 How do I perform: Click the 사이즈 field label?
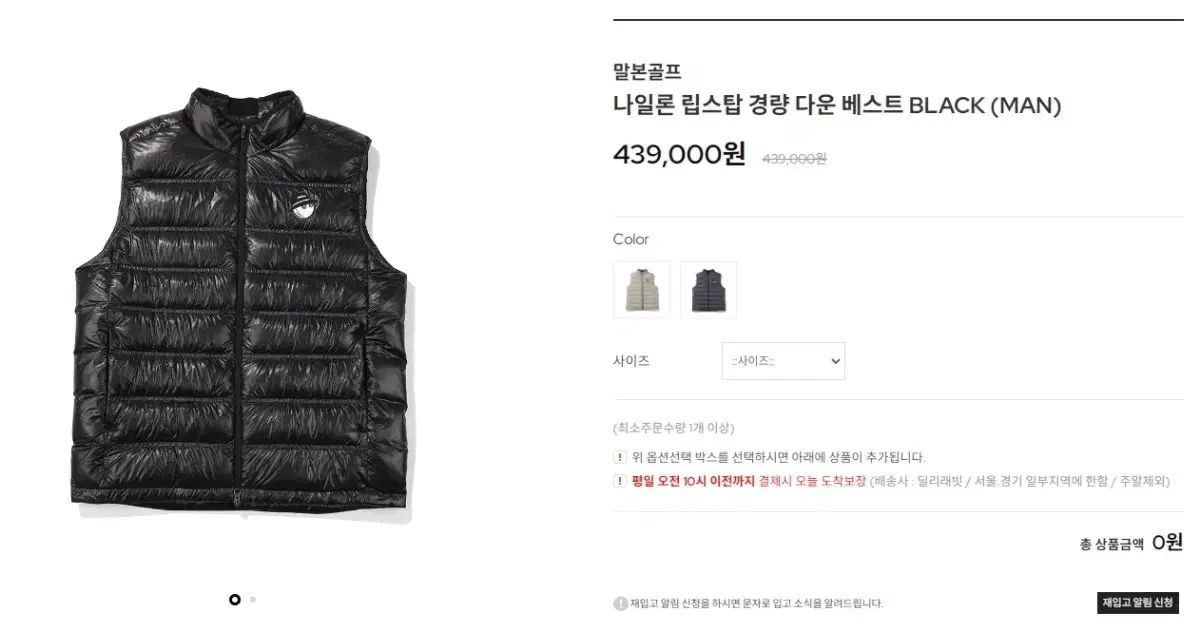click(631, 361)
